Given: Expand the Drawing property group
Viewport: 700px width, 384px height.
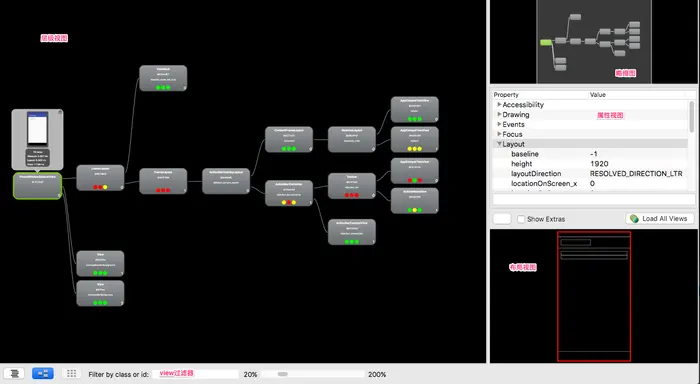Looking at the screenshot, I should [499, 114].
